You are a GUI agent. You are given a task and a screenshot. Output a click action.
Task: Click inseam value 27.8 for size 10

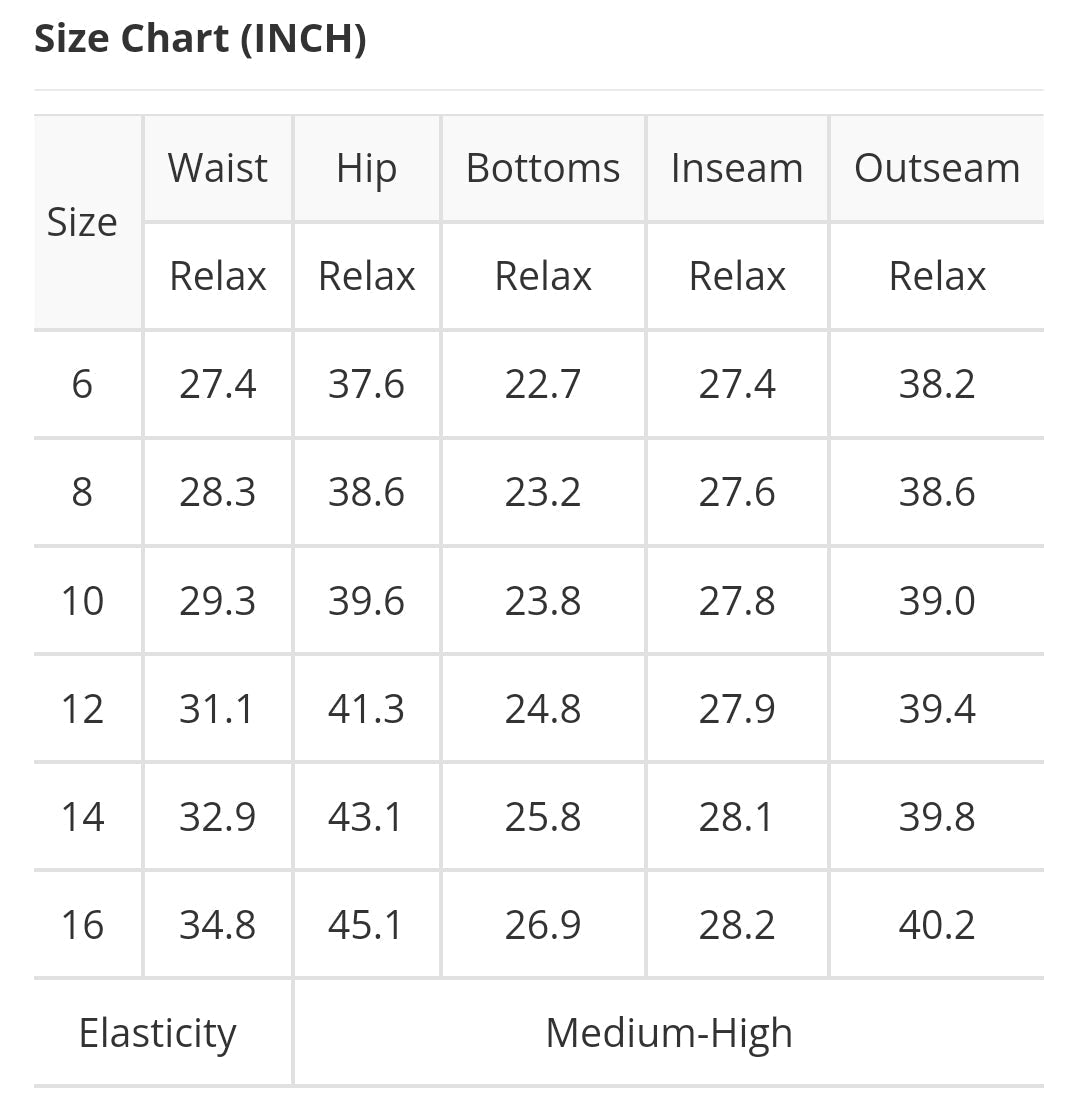pos(737,601)
